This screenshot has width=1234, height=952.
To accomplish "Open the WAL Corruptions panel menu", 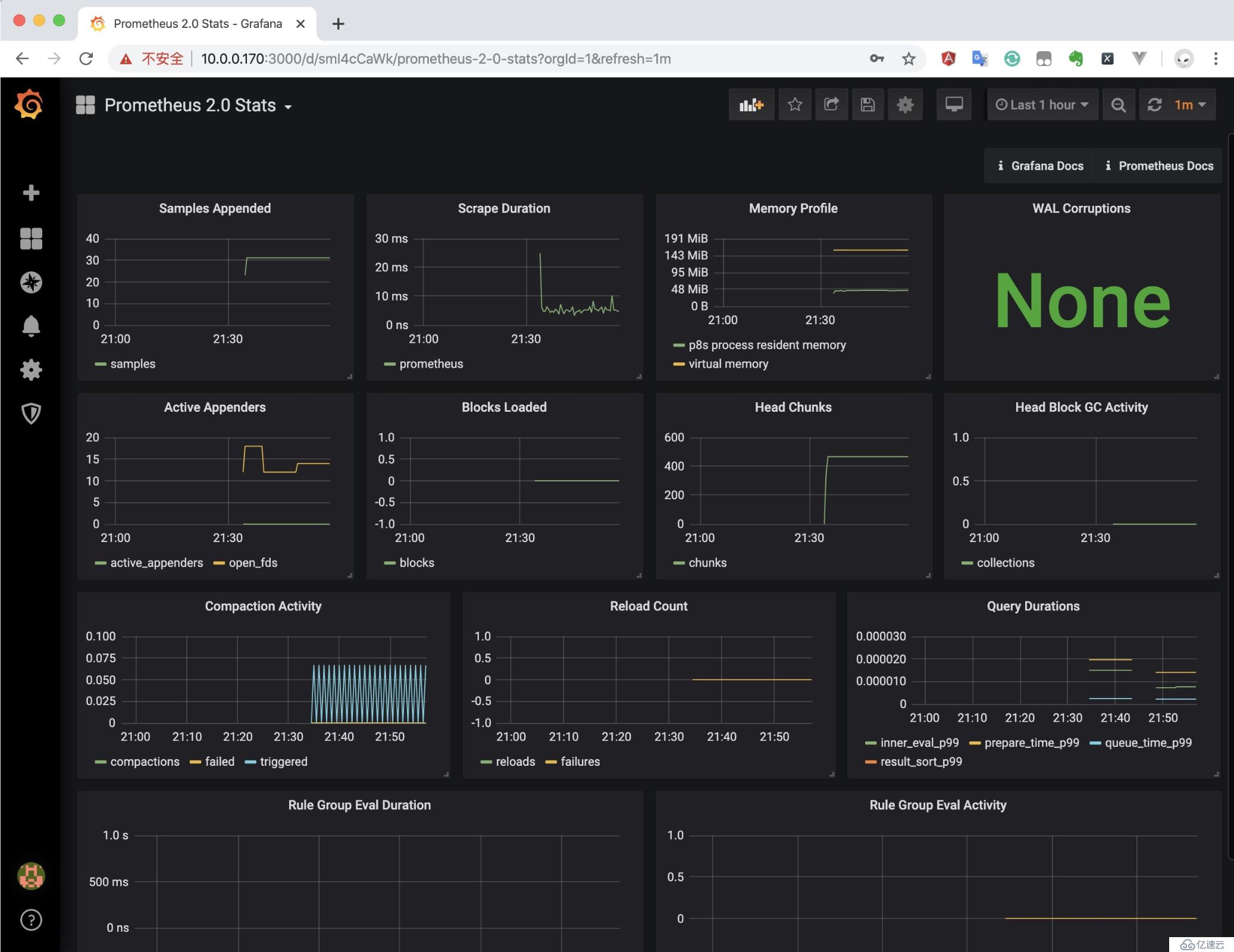I will 1082,208.
